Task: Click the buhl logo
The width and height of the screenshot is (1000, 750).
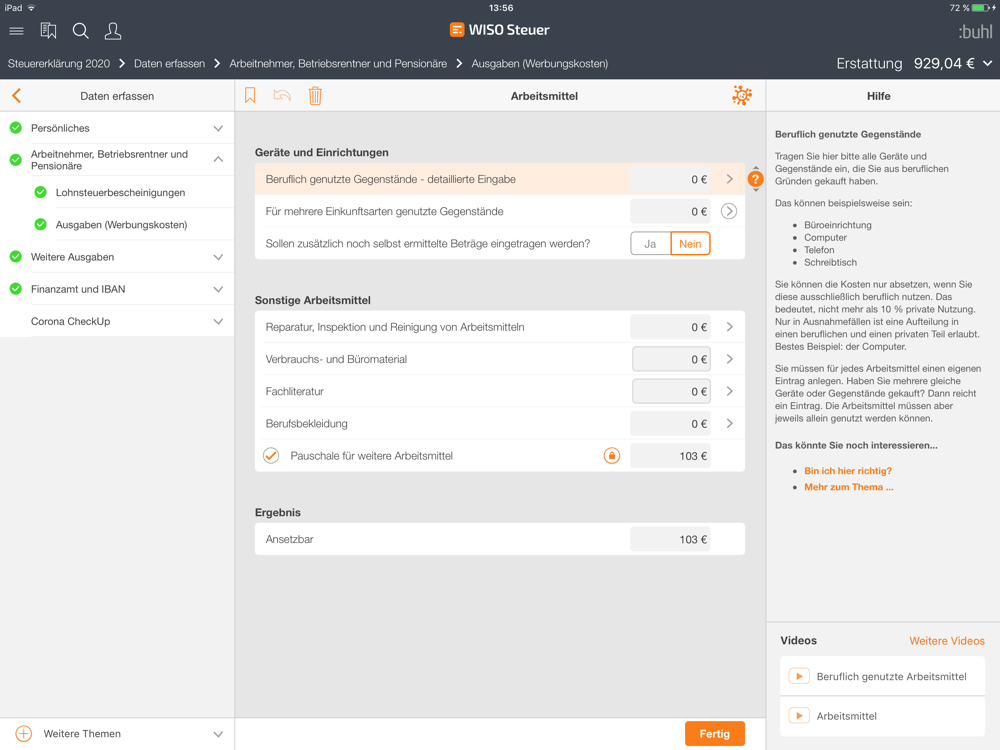Action: click(x=975, y=31)
